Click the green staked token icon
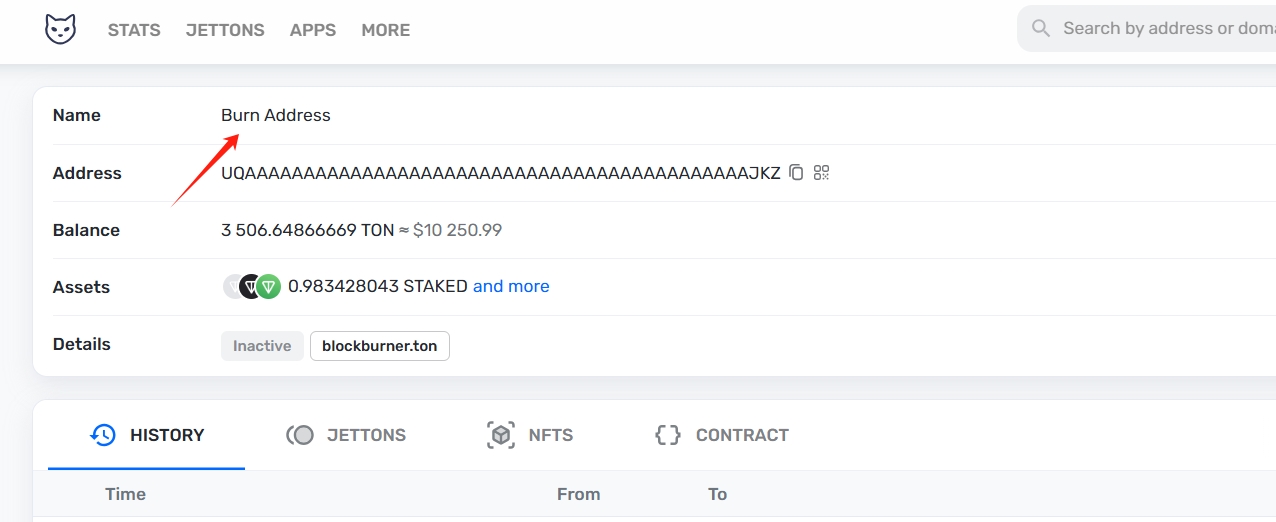The width and height of the screenshot is (1276, 522). click(x=268, y=287)
